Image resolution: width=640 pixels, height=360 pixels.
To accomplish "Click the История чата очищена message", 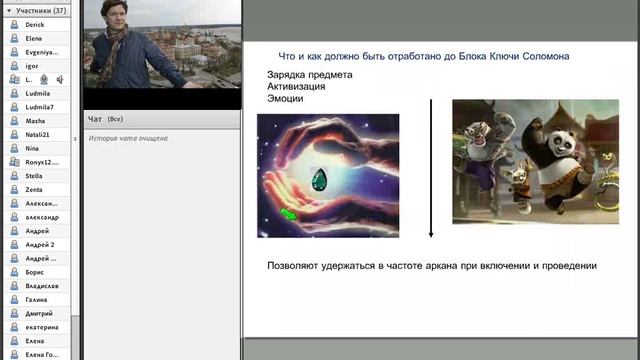I will tap(128, 139).
